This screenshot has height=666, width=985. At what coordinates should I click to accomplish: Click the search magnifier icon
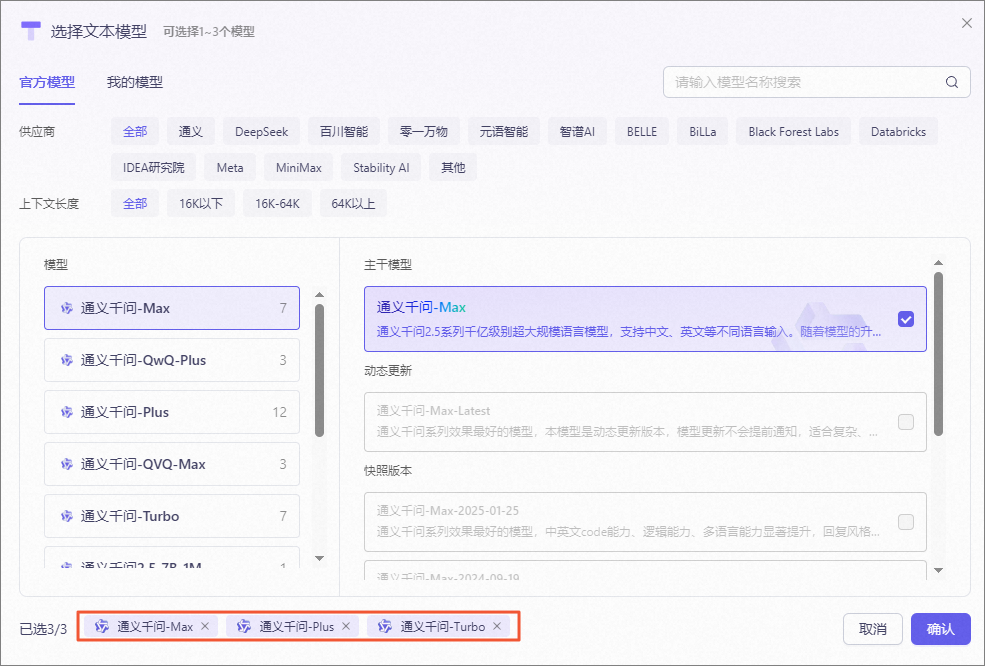[x=952, y=82]
